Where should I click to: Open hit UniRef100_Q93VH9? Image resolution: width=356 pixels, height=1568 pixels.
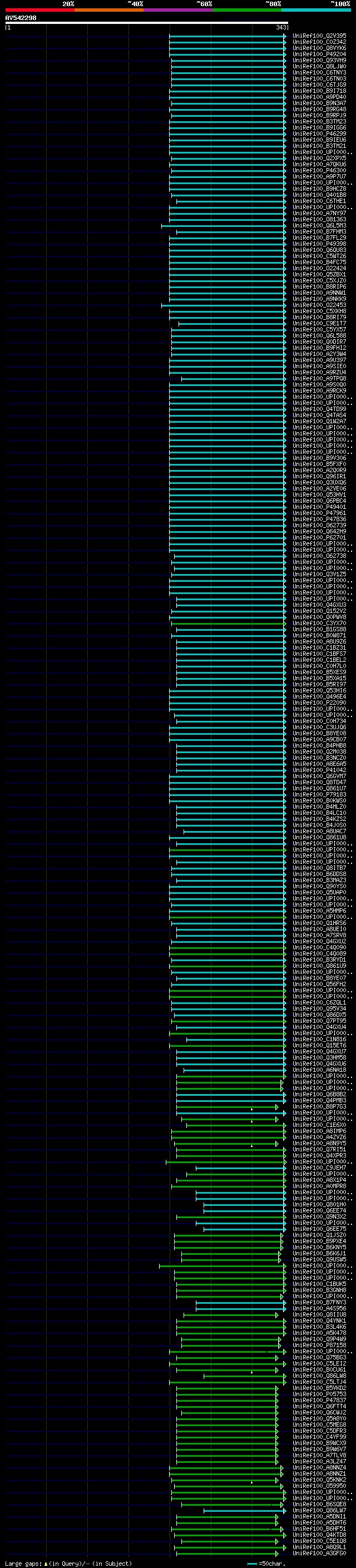319,60
